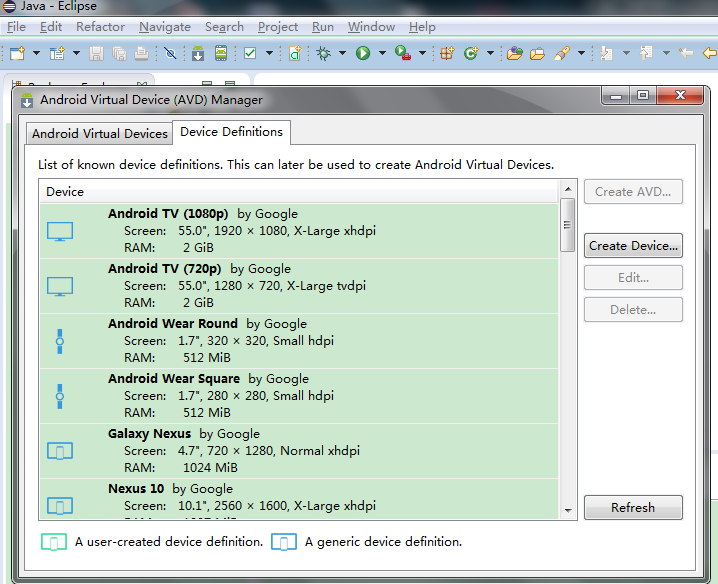The image size is (718, 584).
Task: Click the yellow Back navigation arrow
Action: click(x=710, y=53)
